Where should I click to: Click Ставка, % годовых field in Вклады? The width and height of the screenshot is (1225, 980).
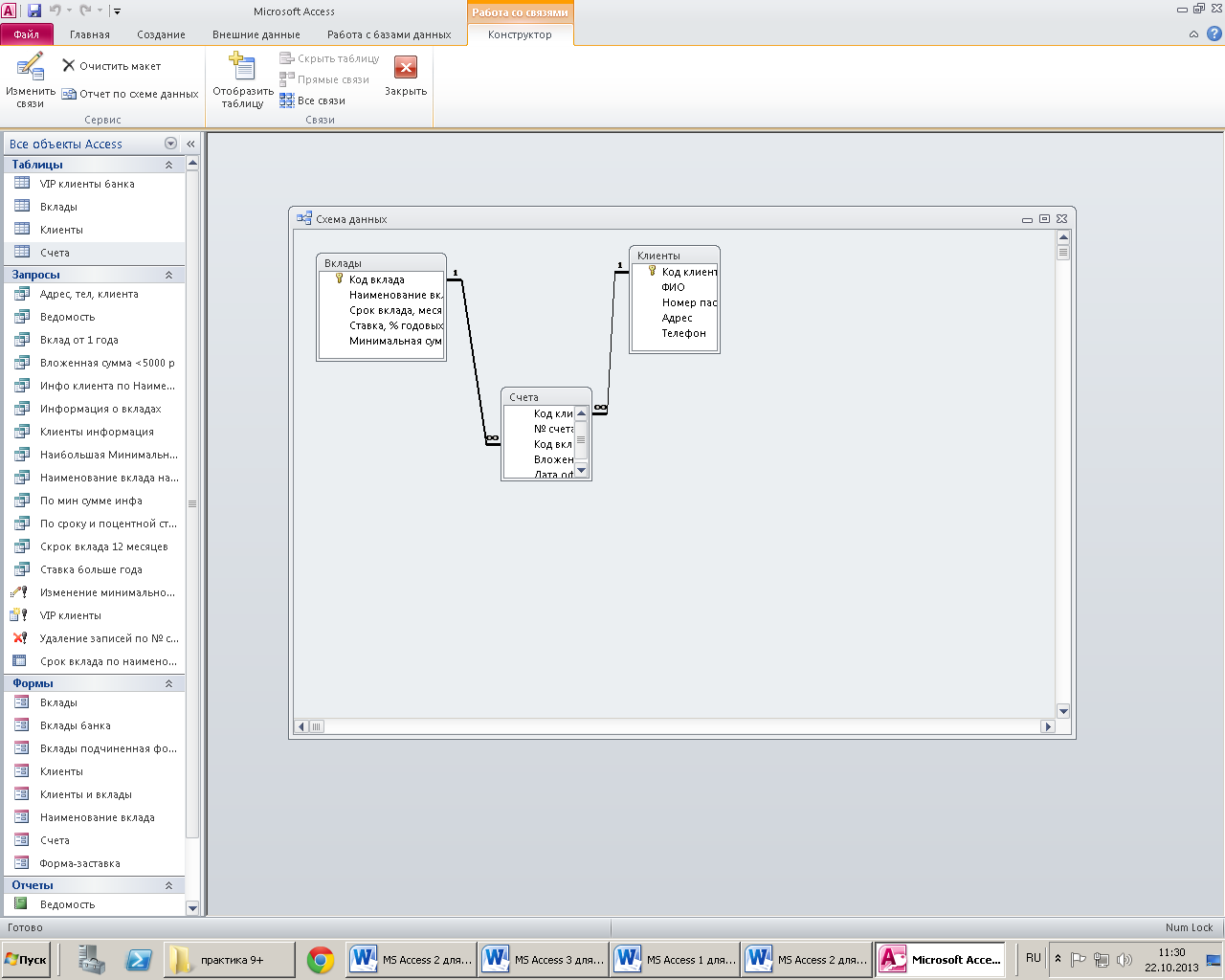coord(381,325)
